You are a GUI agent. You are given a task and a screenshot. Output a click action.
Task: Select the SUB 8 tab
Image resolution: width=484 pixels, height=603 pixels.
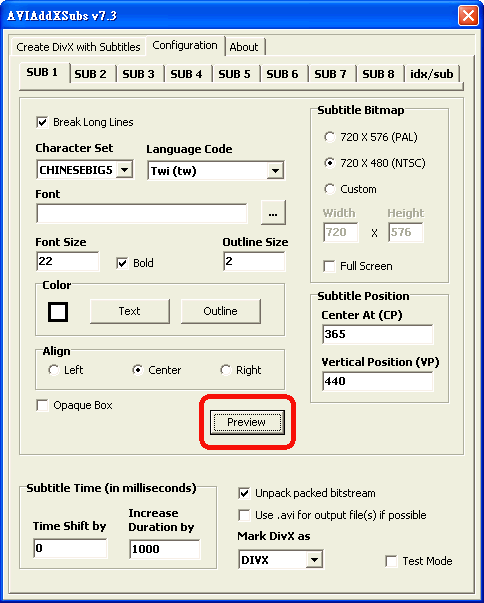coord(379,74)
